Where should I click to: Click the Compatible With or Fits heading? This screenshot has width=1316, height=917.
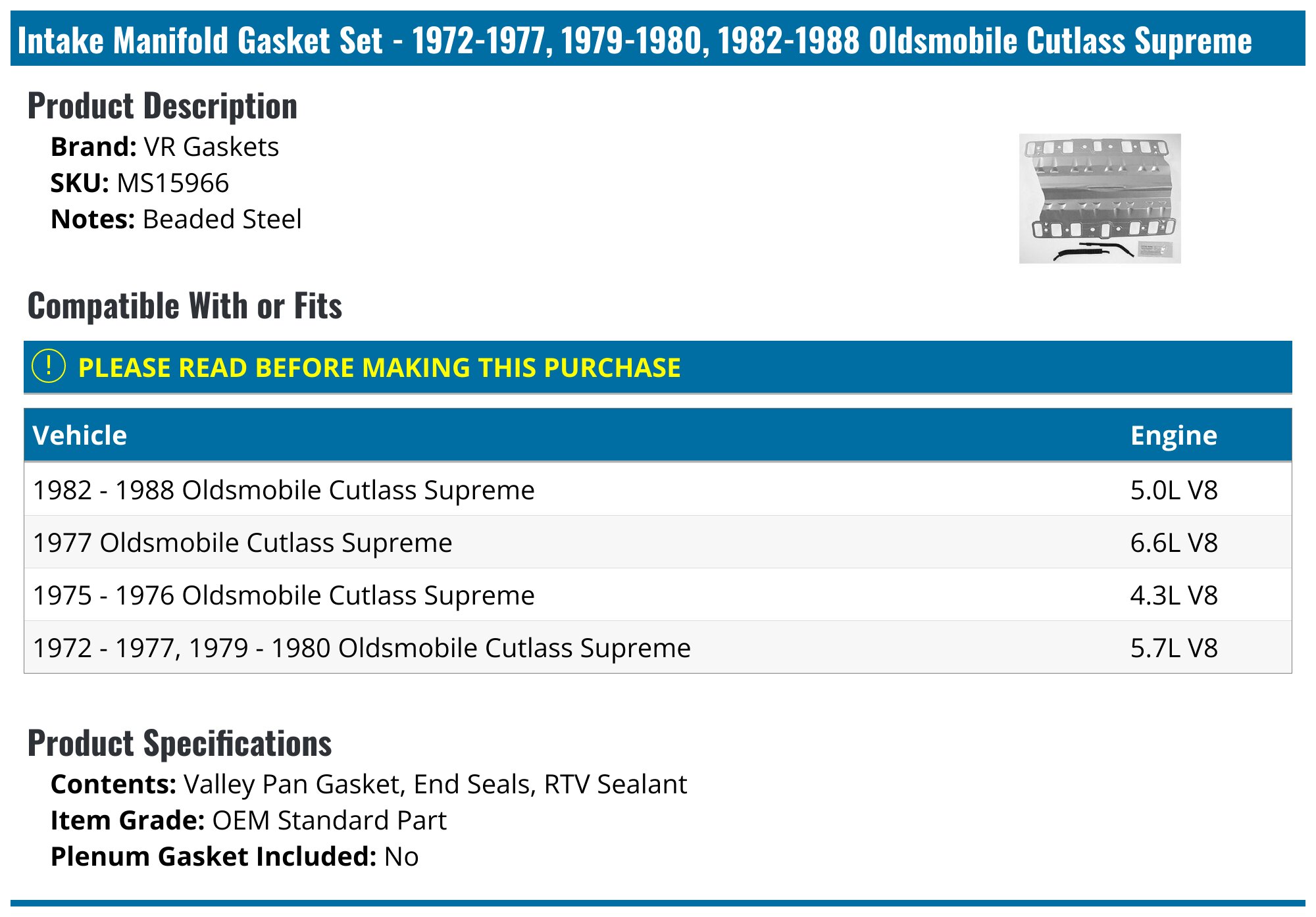pyautogui.click(x=185, y=306)
